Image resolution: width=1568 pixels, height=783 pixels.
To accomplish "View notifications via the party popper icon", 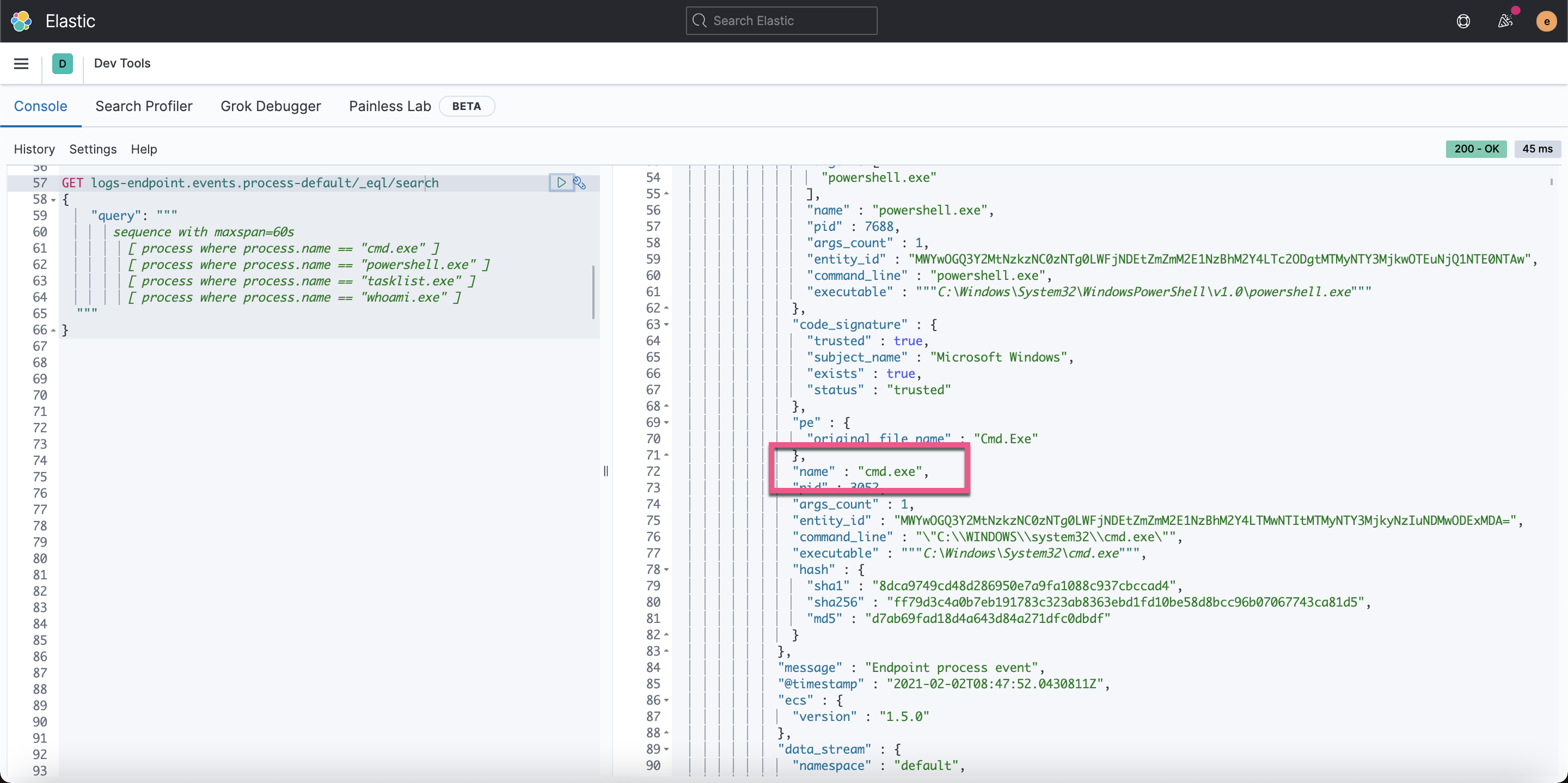I will coord(1505,21).
